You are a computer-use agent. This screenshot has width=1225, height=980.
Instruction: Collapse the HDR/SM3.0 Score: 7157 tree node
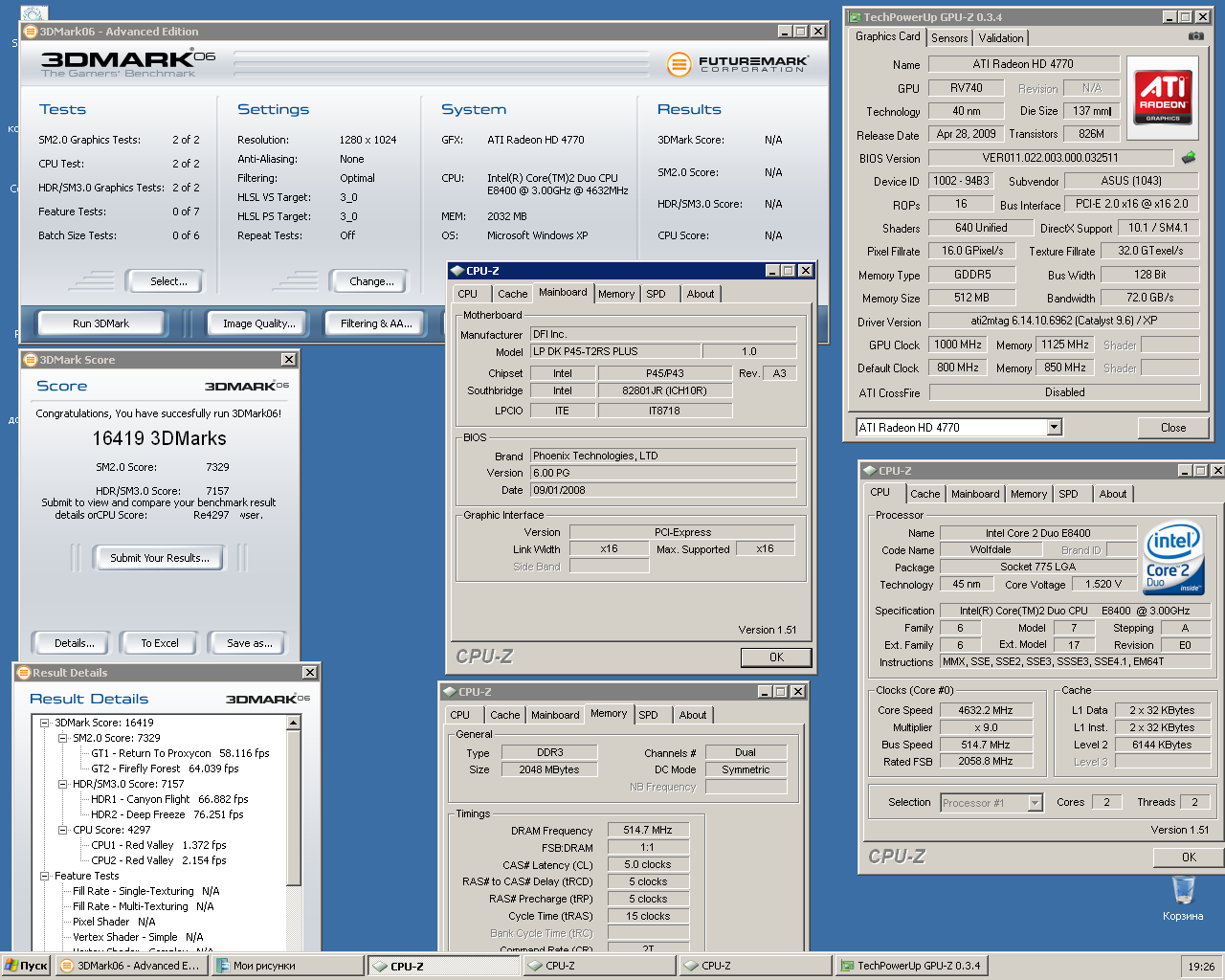click(63, 784)
